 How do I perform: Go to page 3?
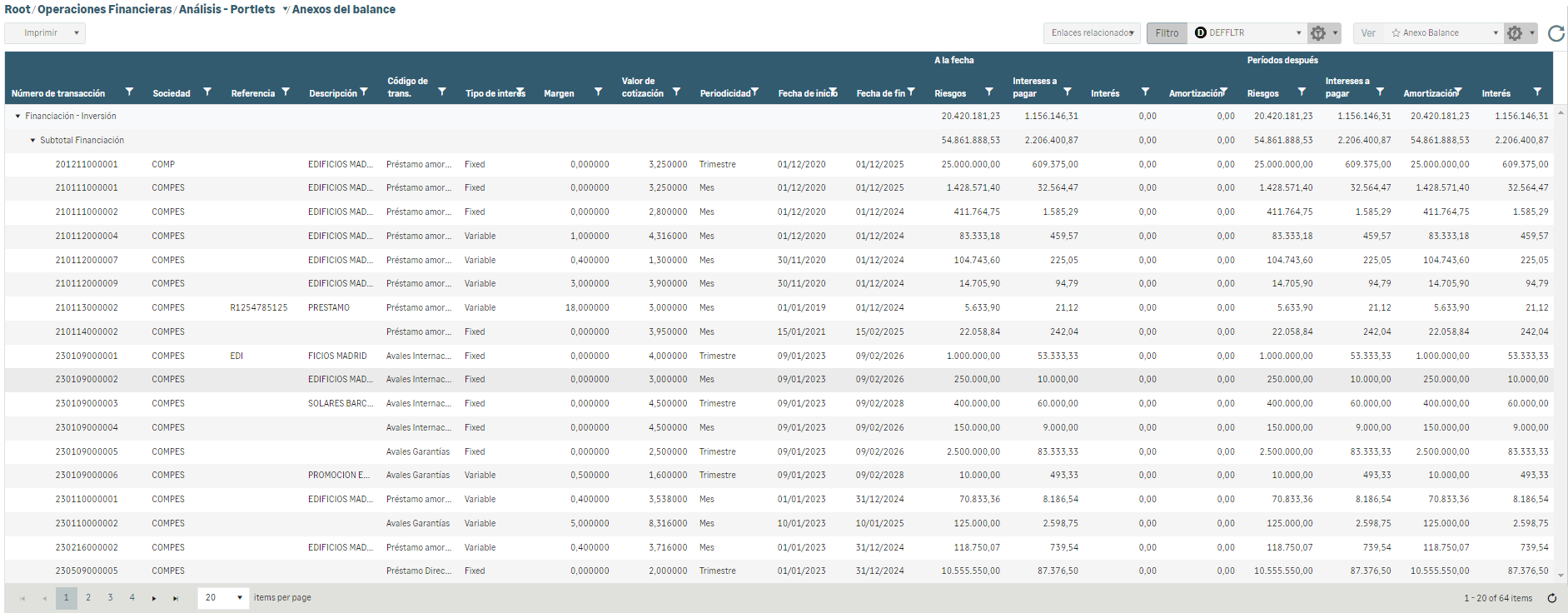pos(110,598)
